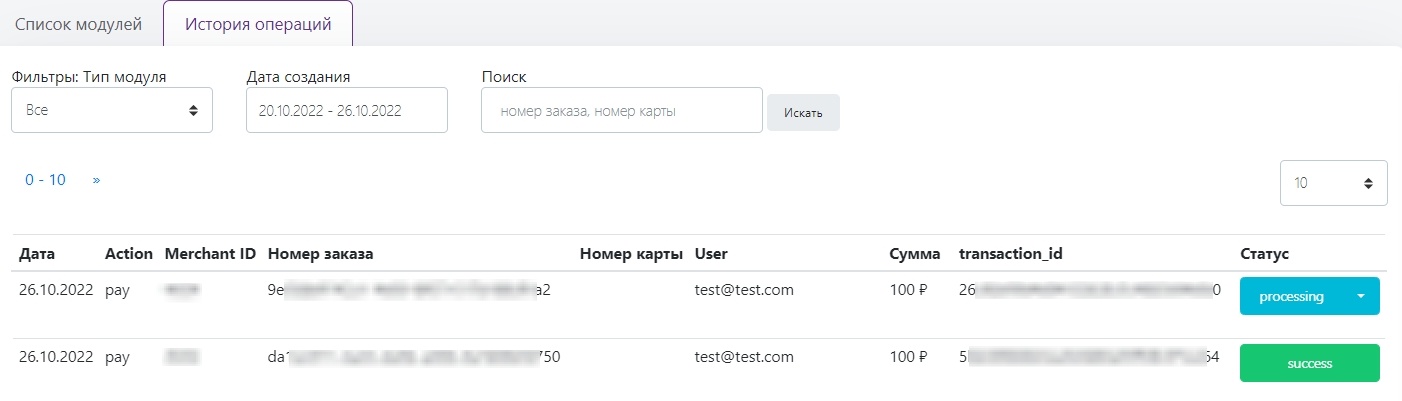Switch to the Список модулей tab
This screenshot has width=1402, height=401.
pyautogui.click(x=78, y=24)
